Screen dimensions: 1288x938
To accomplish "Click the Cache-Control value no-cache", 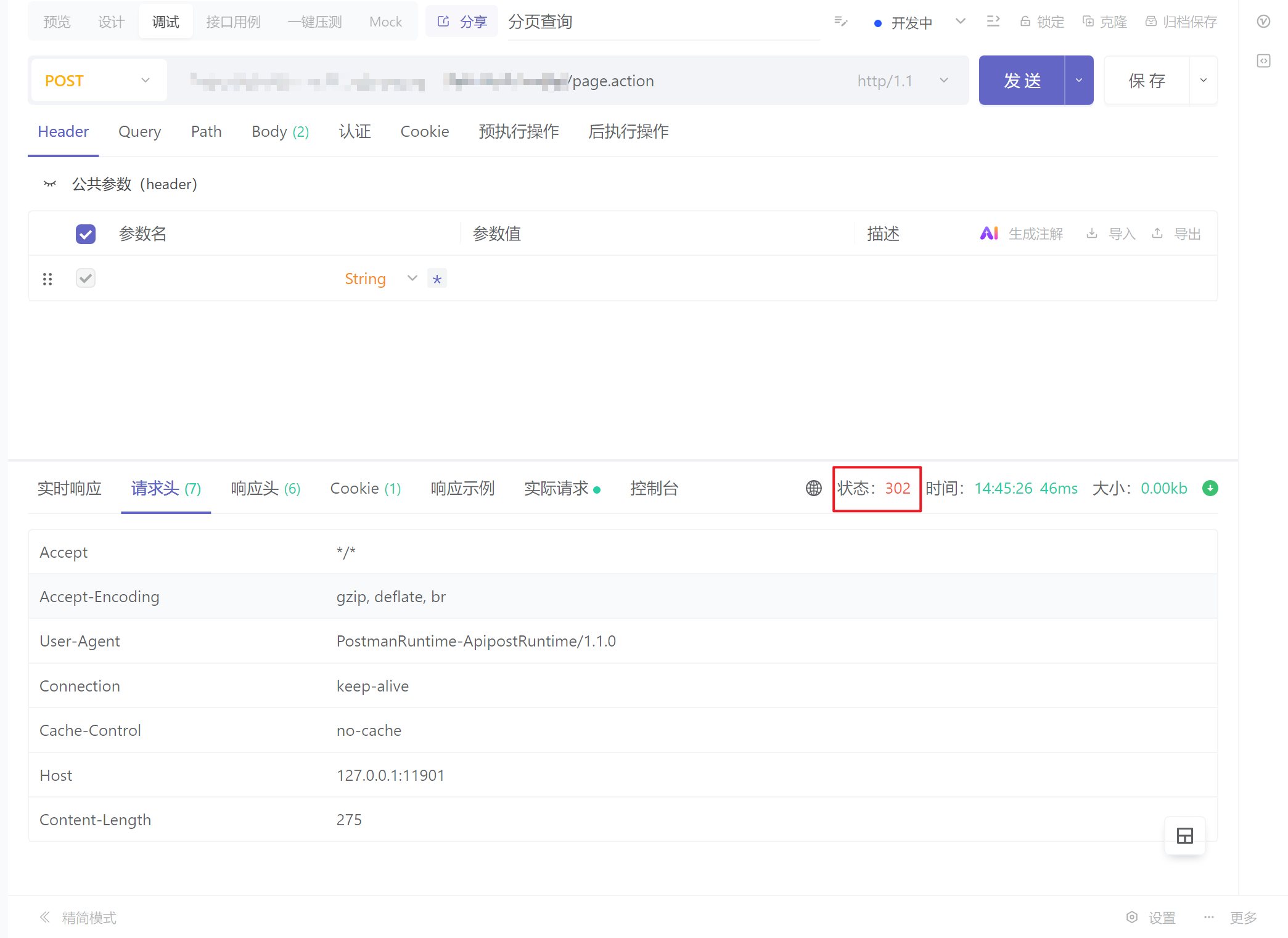I will 369,730.
